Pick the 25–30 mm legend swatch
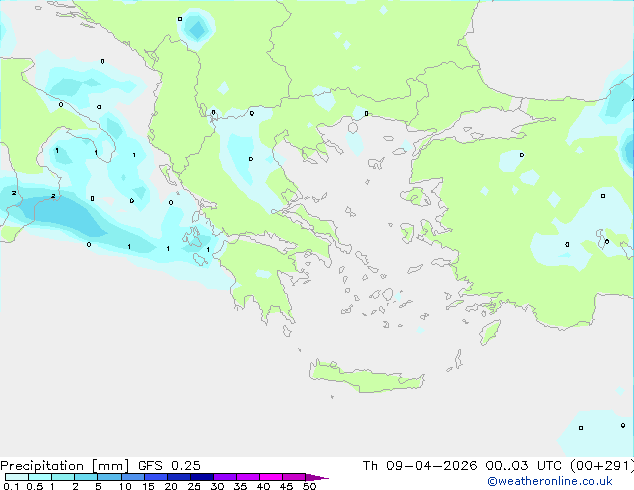This screenshot has width=634, height=490. tap(201, 477)
